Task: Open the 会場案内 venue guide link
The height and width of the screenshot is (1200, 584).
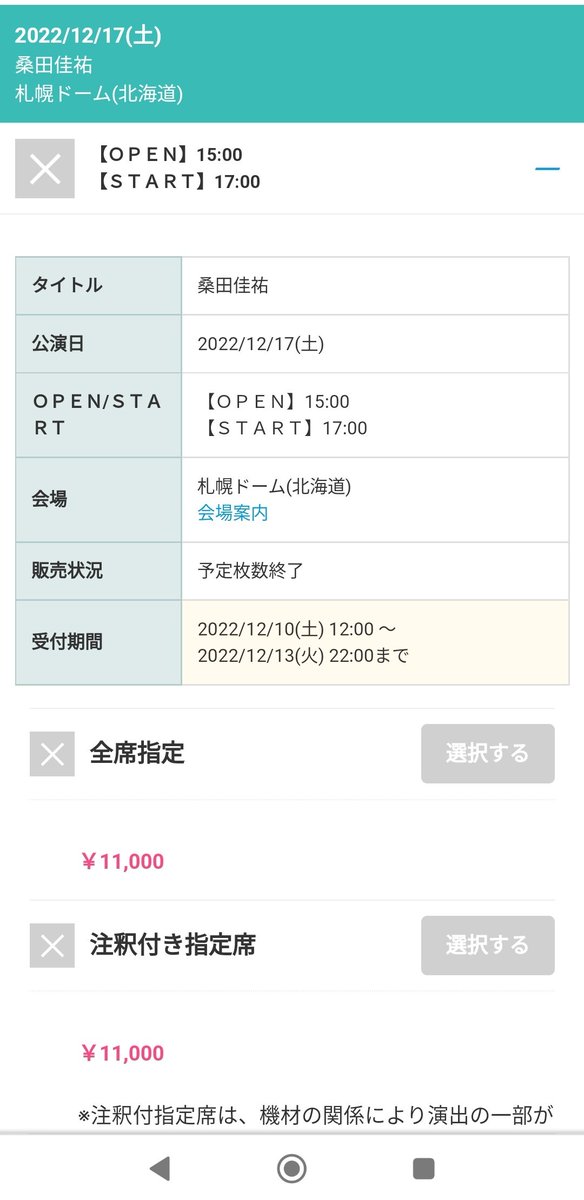Action: [233, 513]
